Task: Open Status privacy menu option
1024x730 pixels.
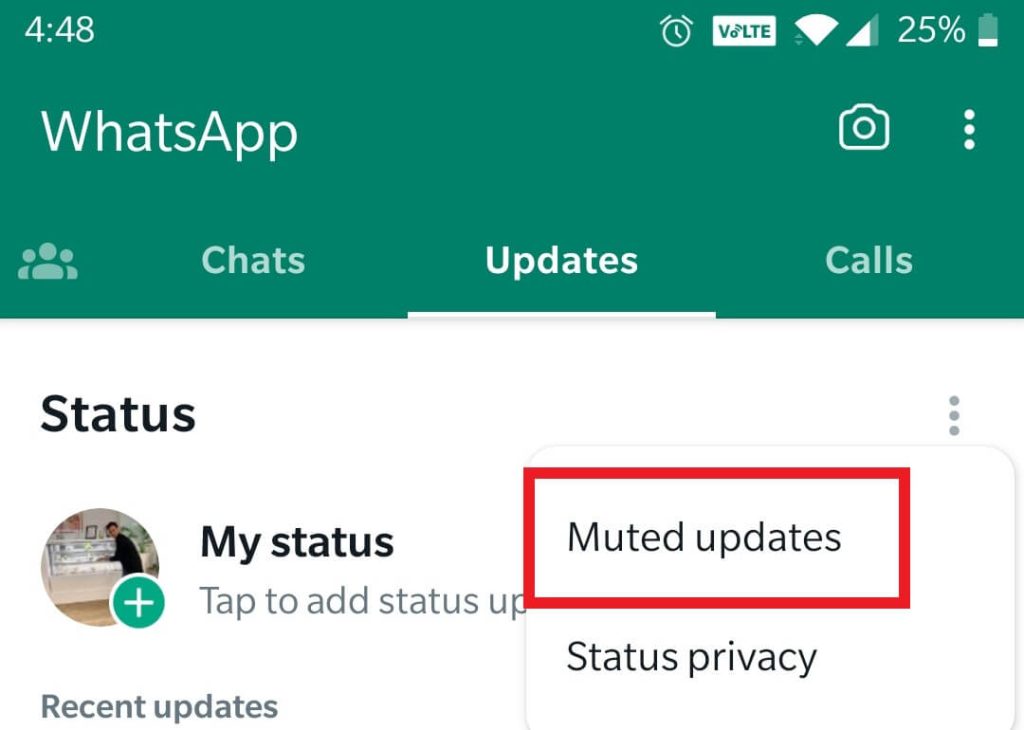Action: [x=692, y=657]
